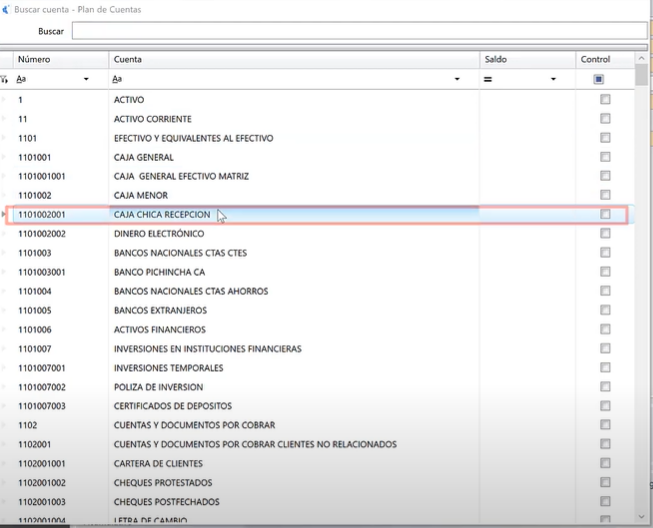Open the Cuenta filter dropdown arrow
653x528 pixels.
(457, 79)
